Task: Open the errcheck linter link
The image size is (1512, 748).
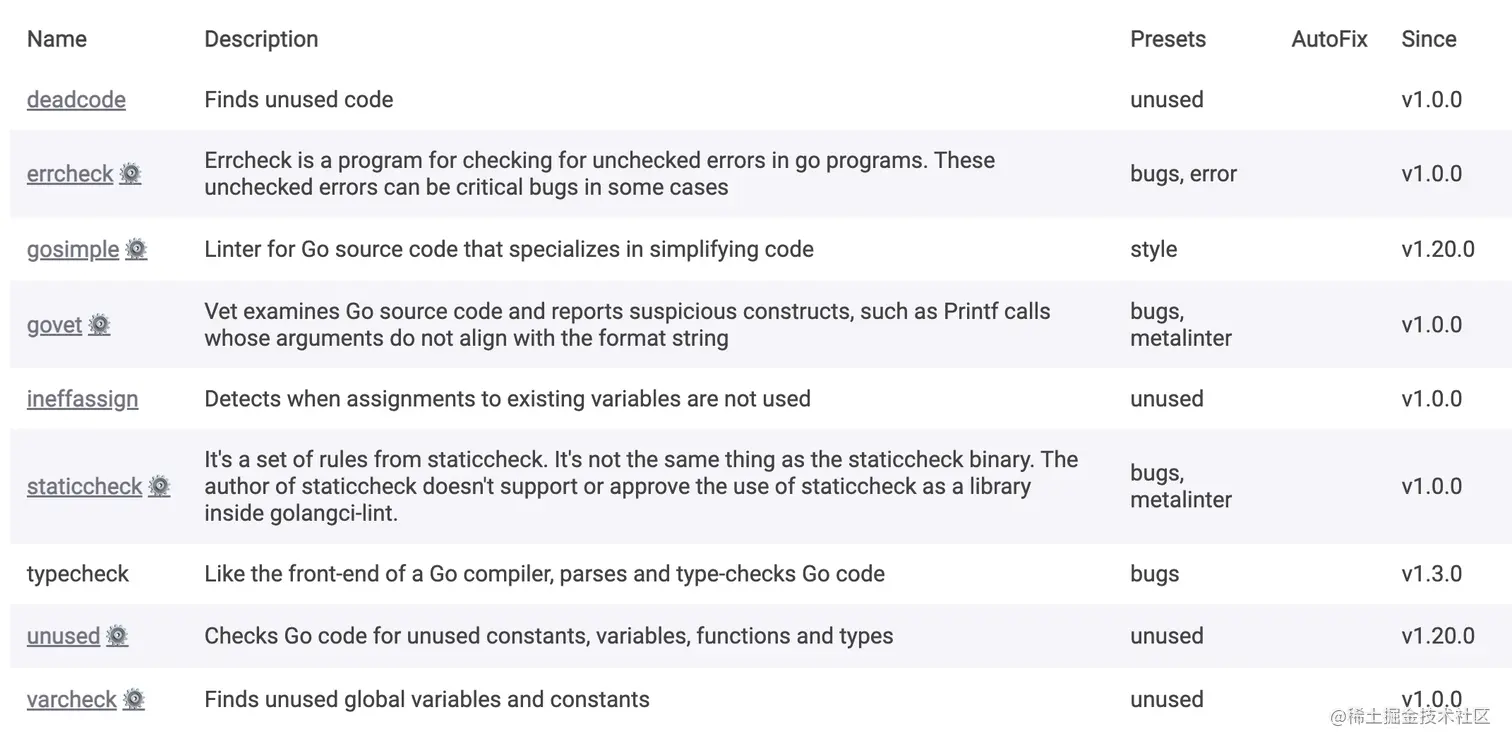Action: coord(70,174)
